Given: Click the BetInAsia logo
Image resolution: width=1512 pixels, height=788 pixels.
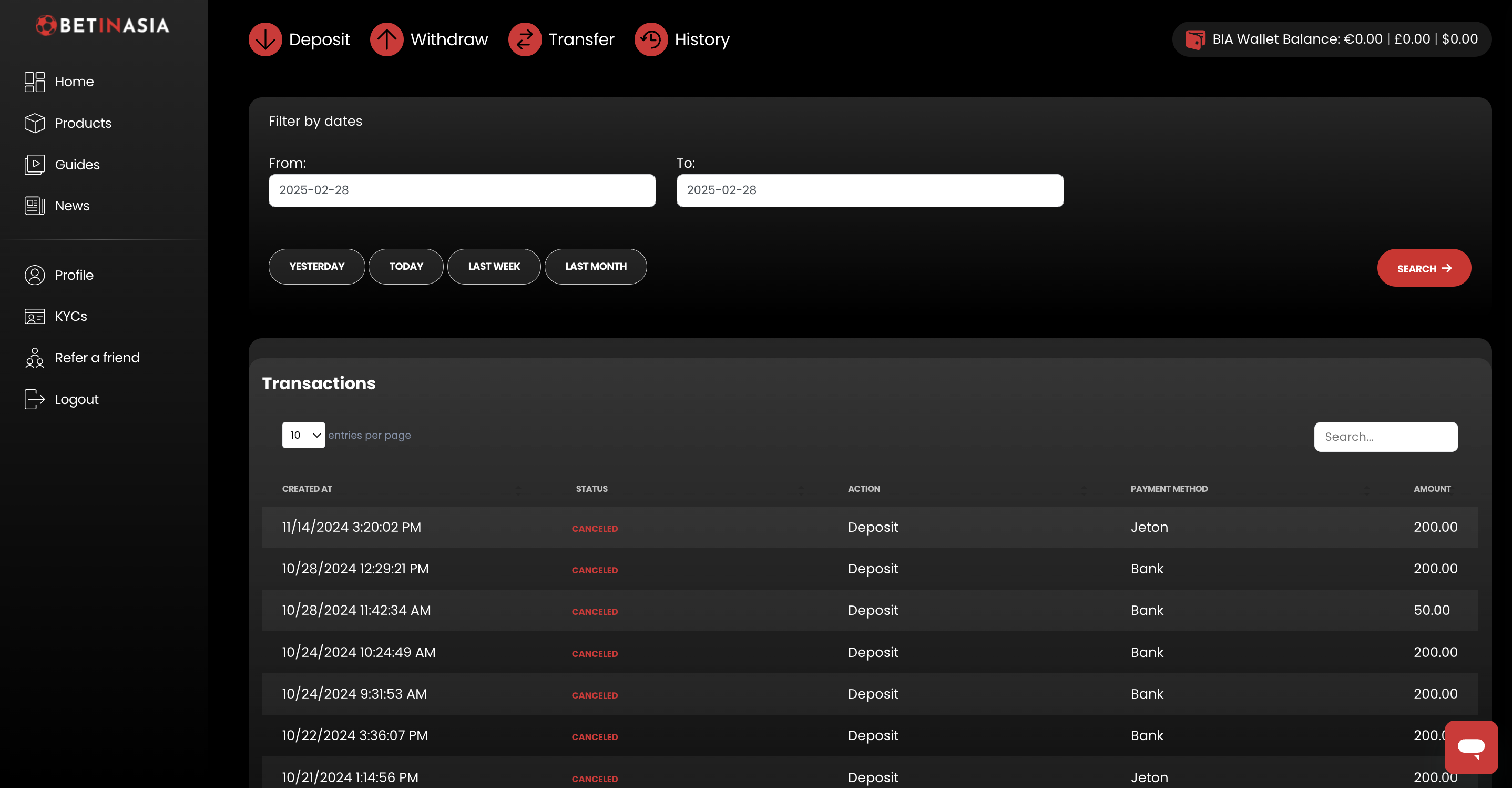Looking at the screenshot, I should [x=103, y=25].
